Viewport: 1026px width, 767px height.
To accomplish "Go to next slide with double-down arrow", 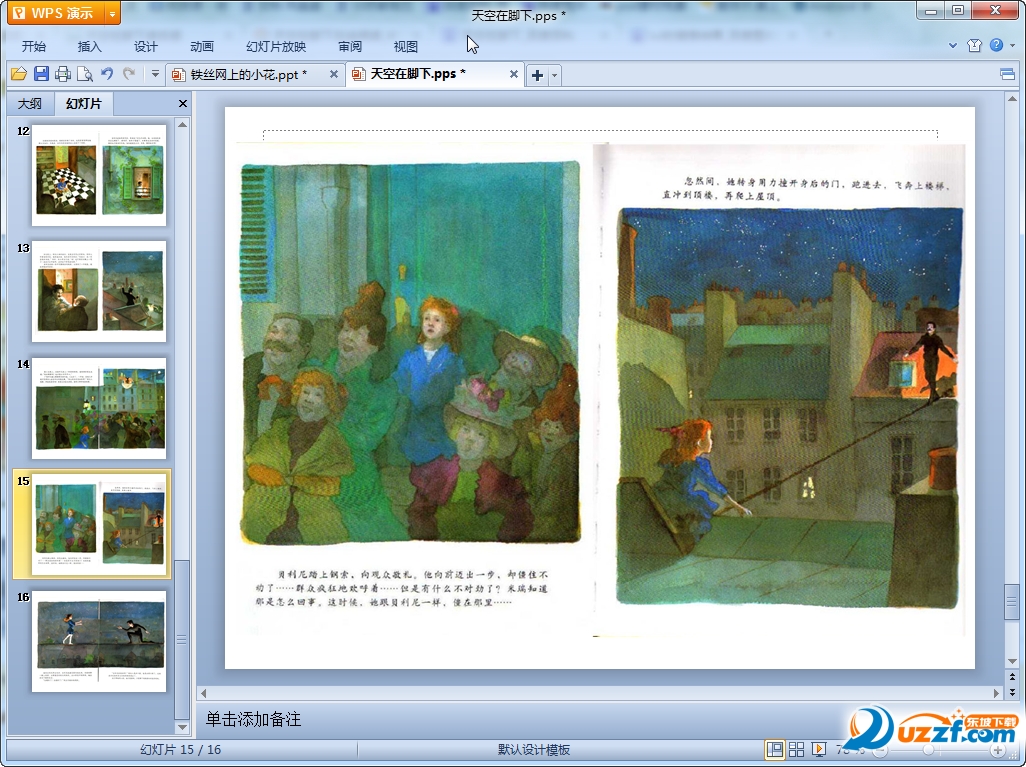I will tap(1012, 692).
